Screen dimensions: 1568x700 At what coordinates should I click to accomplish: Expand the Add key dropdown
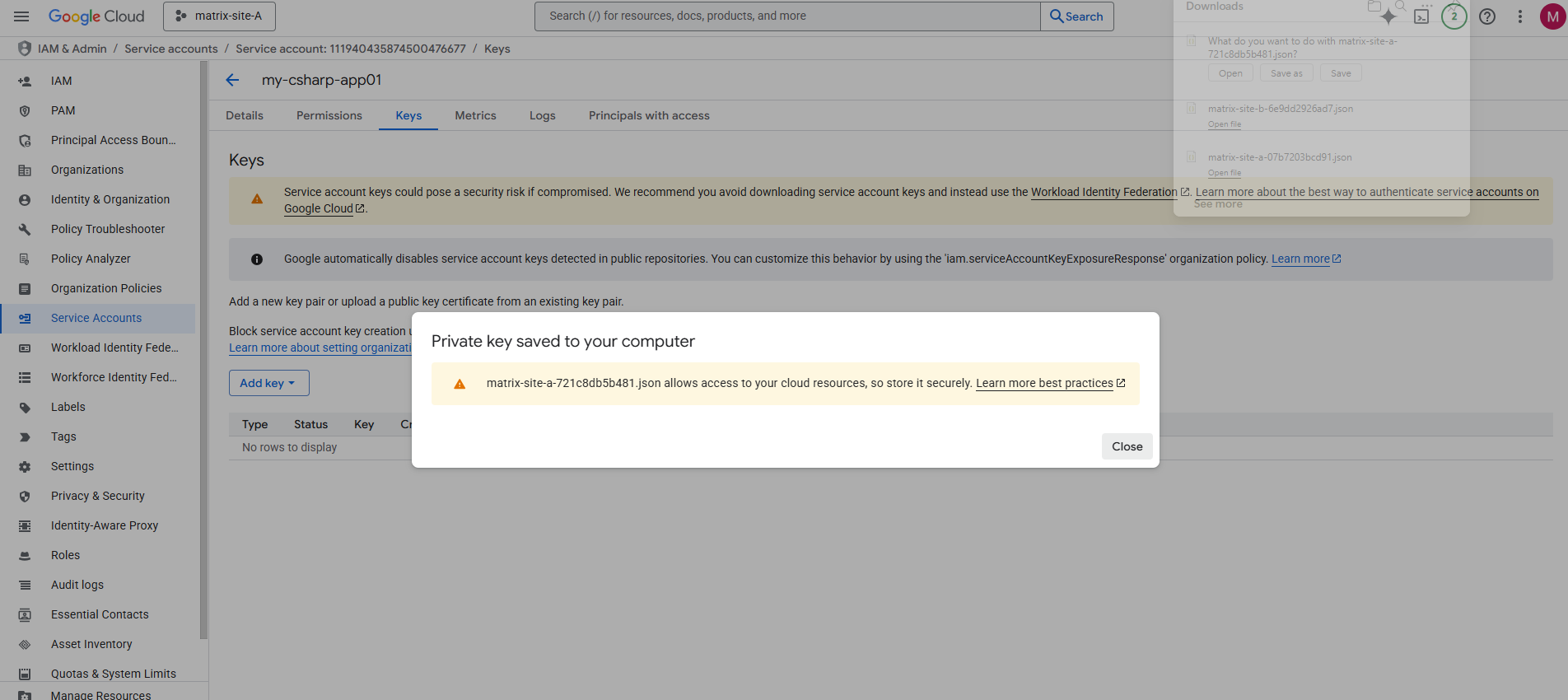268,383
